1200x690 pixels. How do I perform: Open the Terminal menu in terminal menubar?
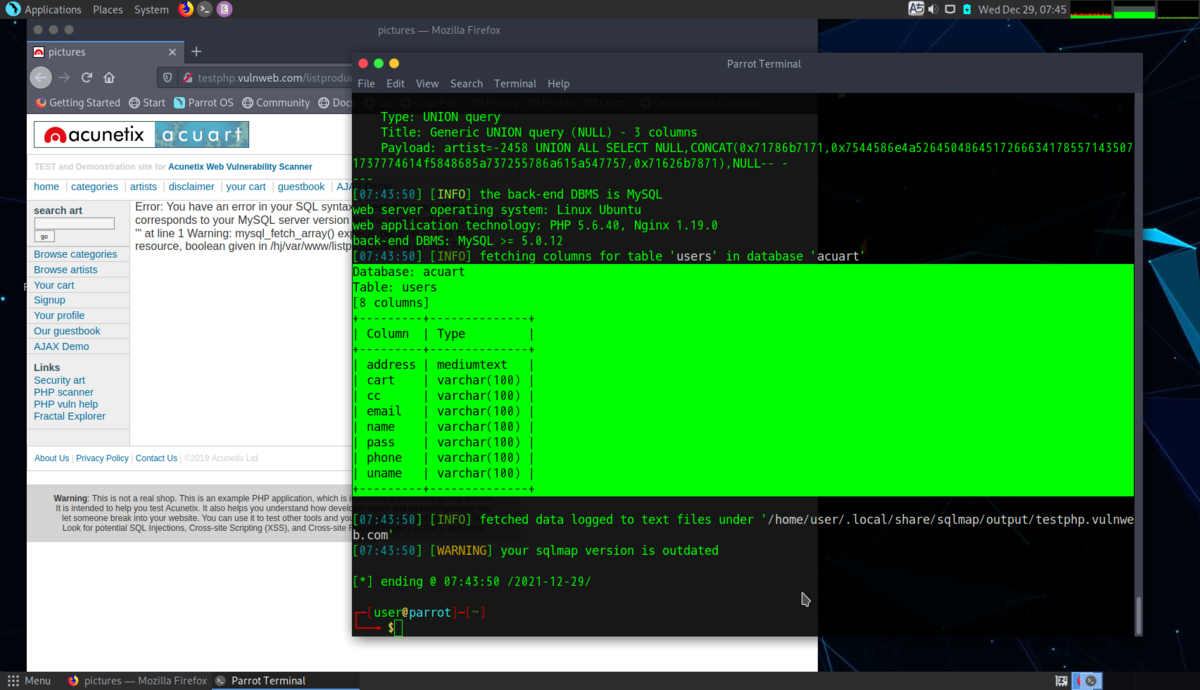515,84
